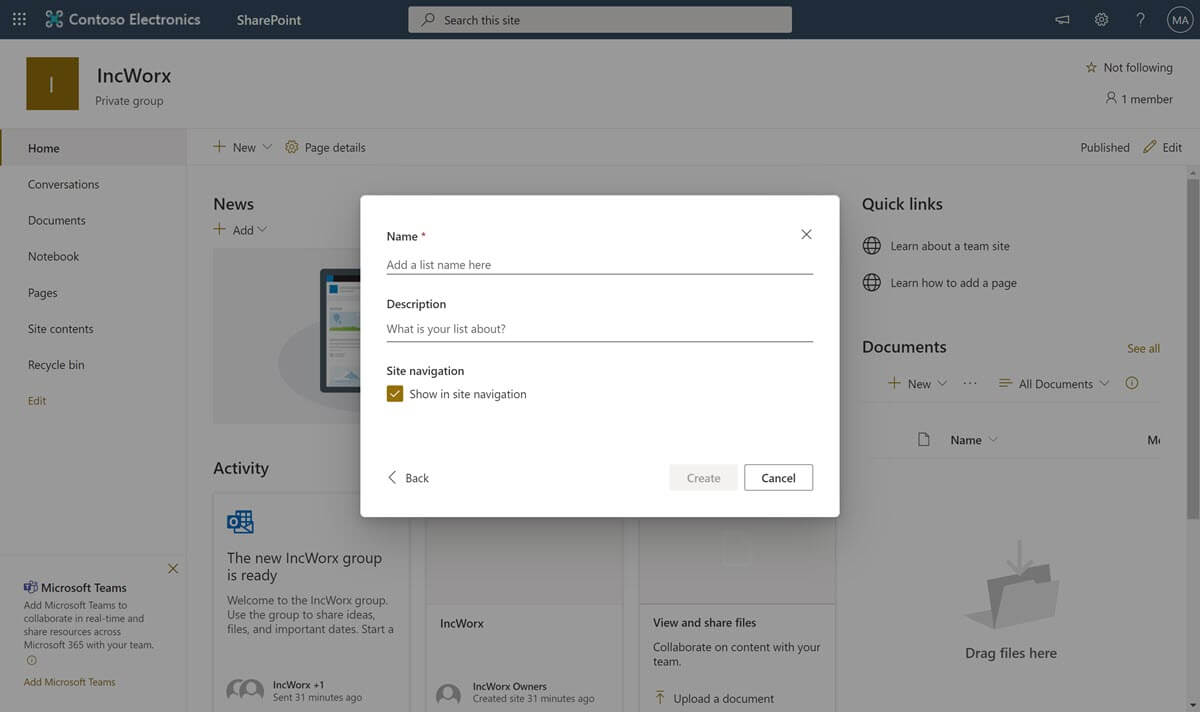Click the 1 member person icon
Viewport: 1200px width, 712px height.
pos(1110,98)
